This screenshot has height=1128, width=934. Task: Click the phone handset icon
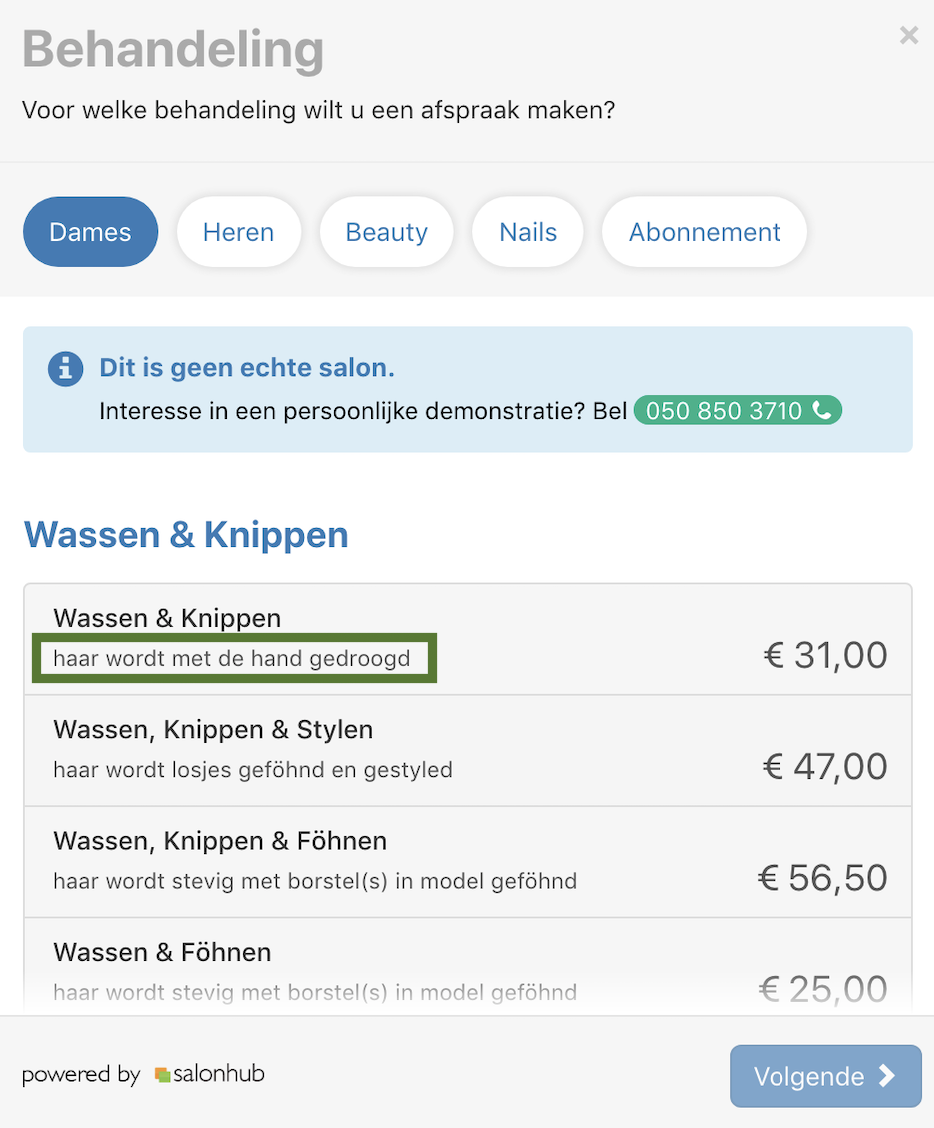point(822,410)
